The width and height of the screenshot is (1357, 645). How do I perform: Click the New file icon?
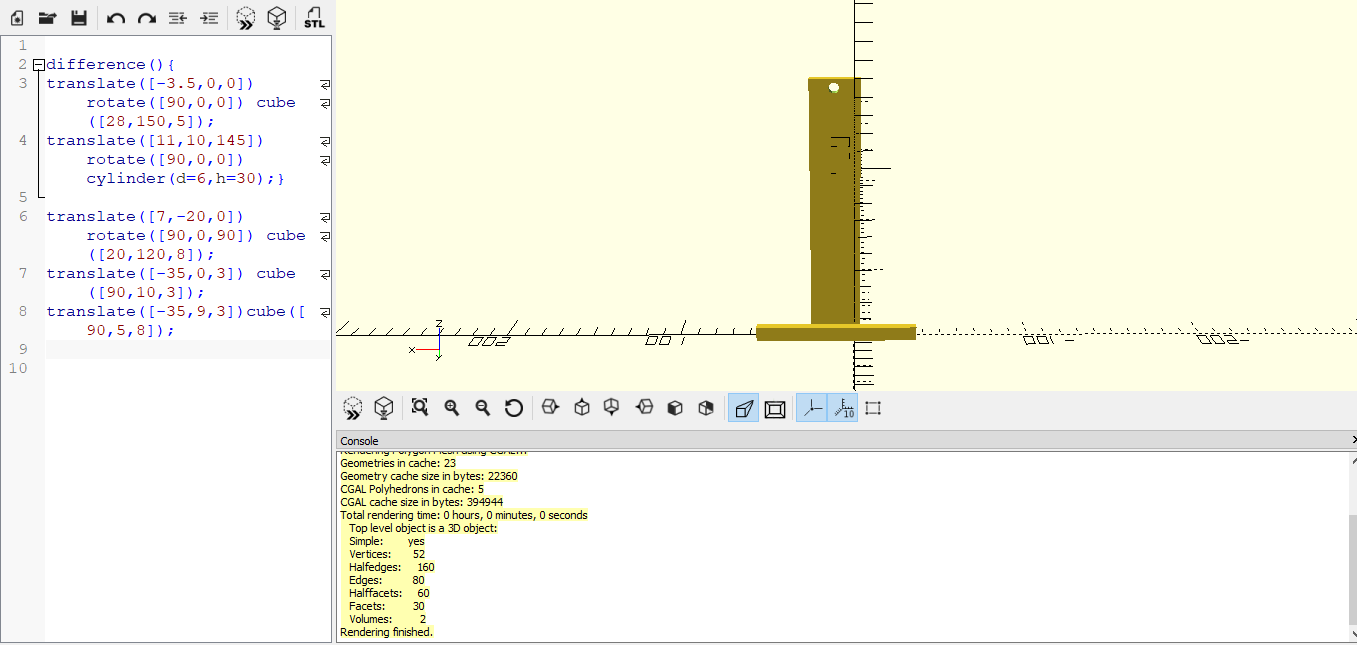pyautogui.click(x=17, y=18)
